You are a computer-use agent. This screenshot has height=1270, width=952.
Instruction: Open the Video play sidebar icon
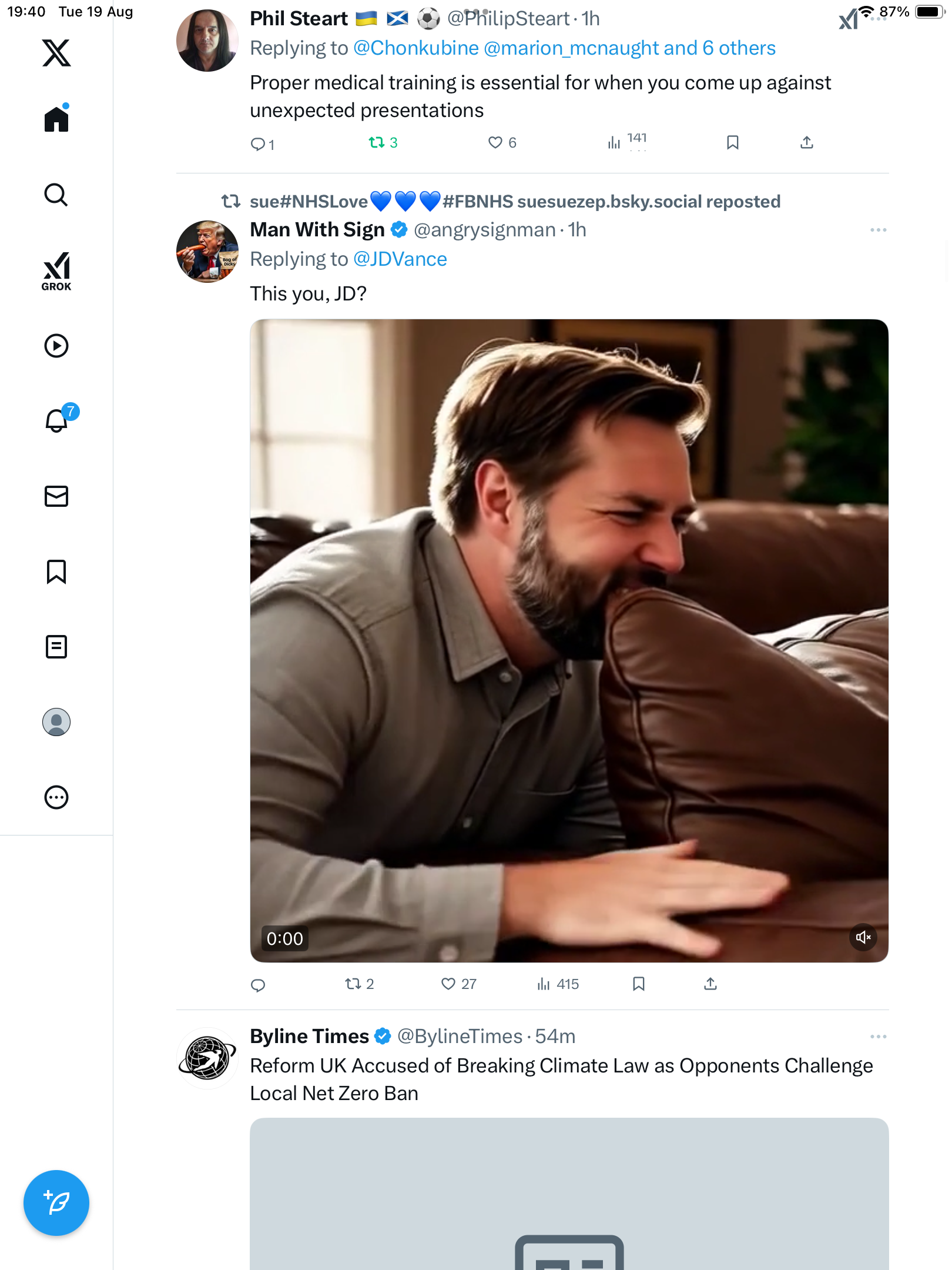(x=56, y=346)
